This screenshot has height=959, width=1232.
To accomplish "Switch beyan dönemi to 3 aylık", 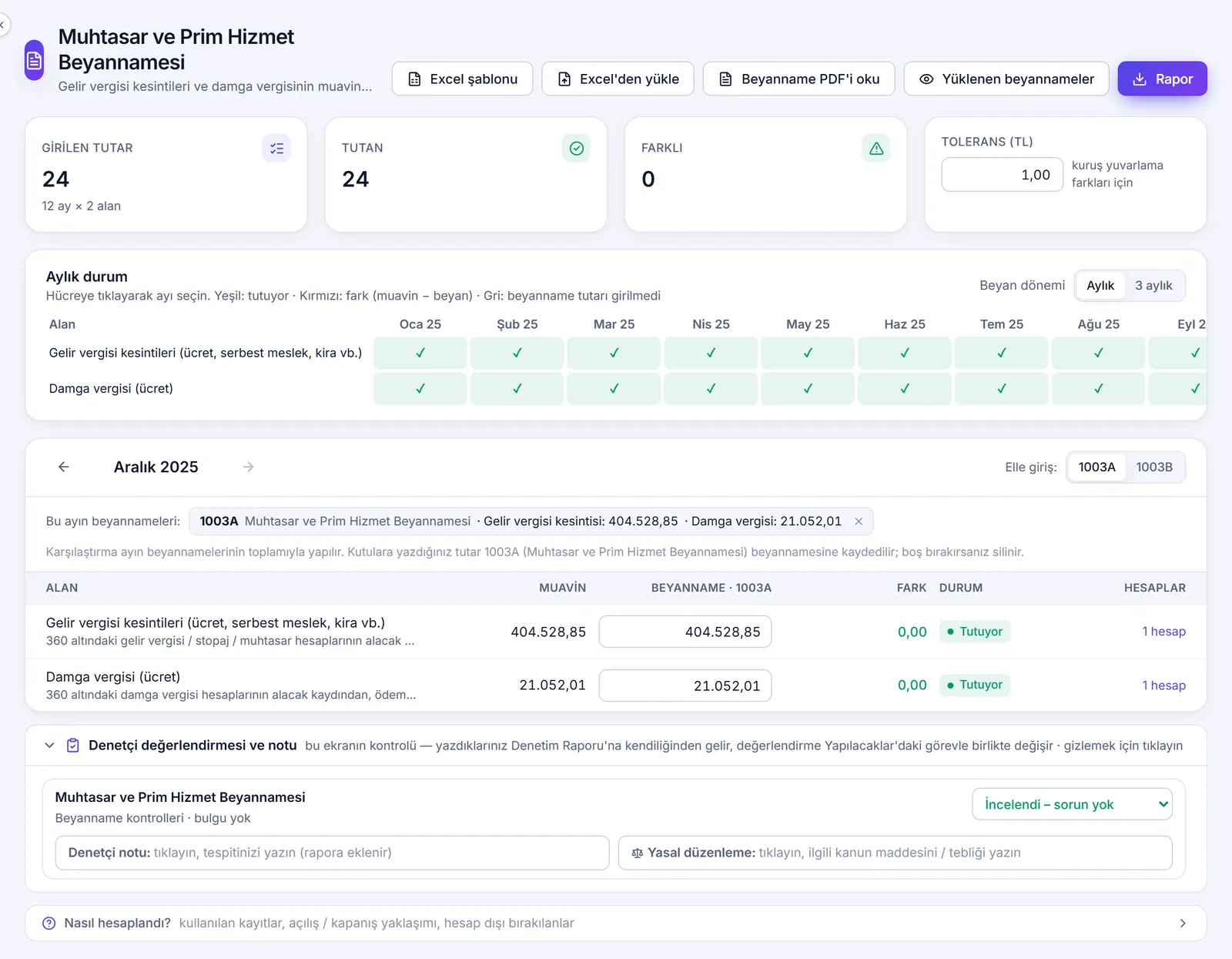I will click(x=1153, y=286).
